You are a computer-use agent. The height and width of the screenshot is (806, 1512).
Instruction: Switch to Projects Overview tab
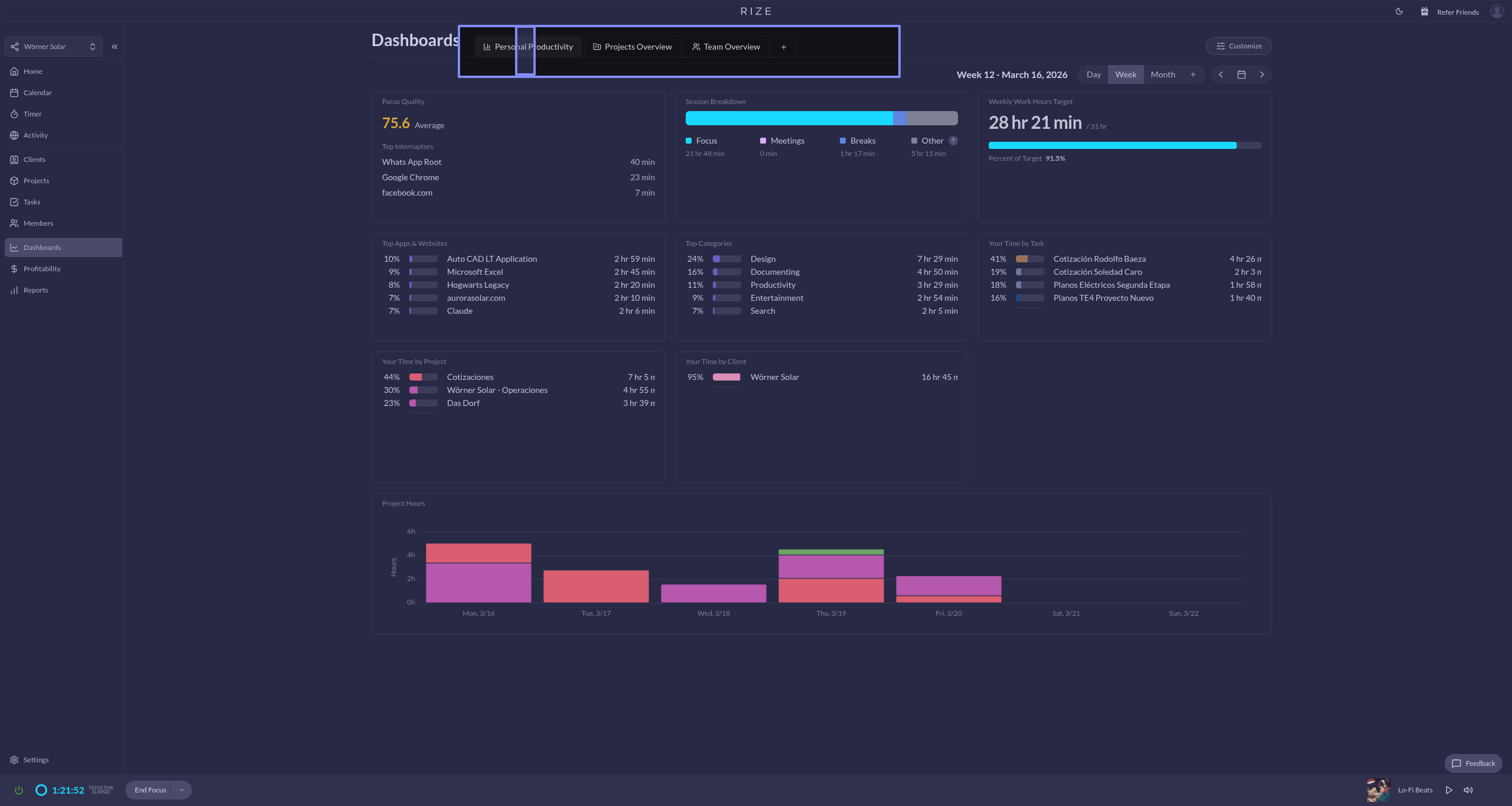(x=633, y=47)
